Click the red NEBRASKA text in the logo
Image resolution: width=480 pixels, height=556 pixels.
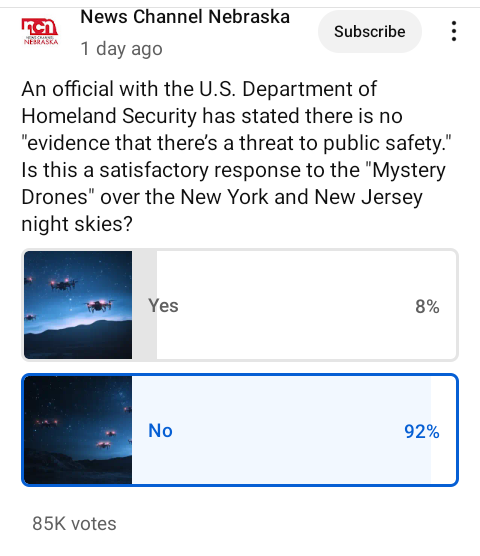(x=41, y=42)
